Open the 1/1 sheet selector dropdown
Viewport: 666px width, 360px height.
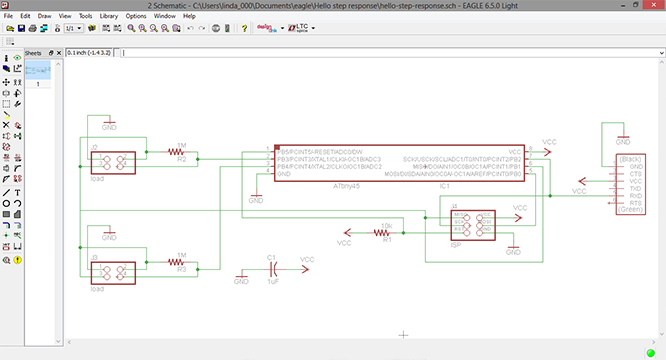(x=74, y=28)
